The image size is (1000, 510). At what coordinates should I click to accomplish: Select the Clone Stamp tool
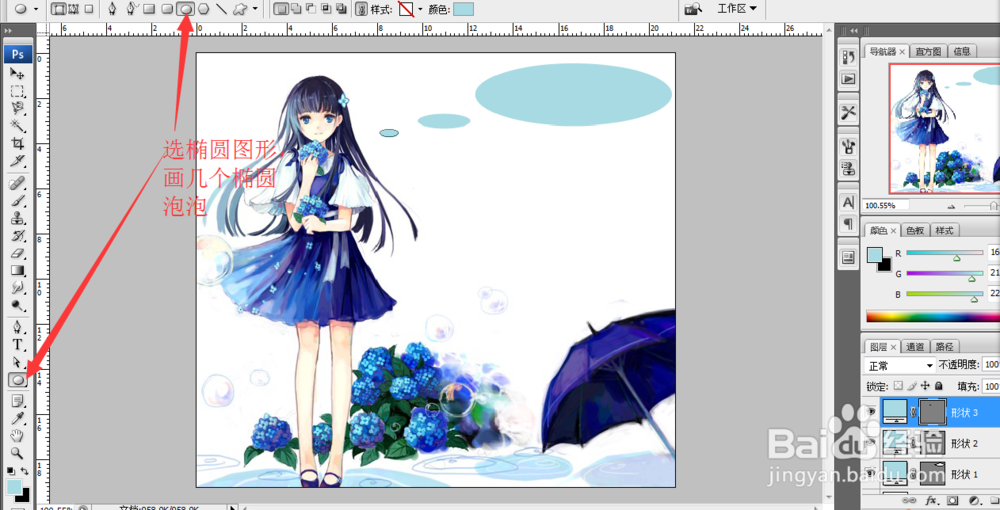(17, 219)
